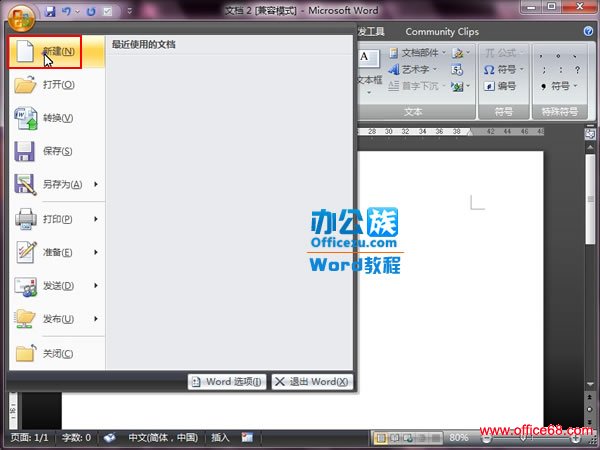The height and width of the screenshot is (450, 600).
Task: Click the open folder icon beside 打开
Action: (x=25, y=85)
